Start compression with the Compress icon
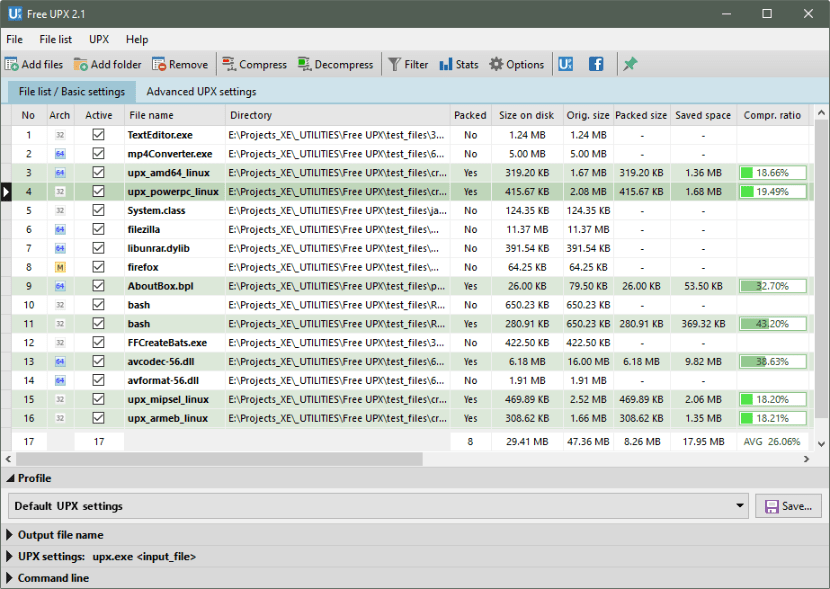Viewport: 830px width, 589px height. point(228,63)
